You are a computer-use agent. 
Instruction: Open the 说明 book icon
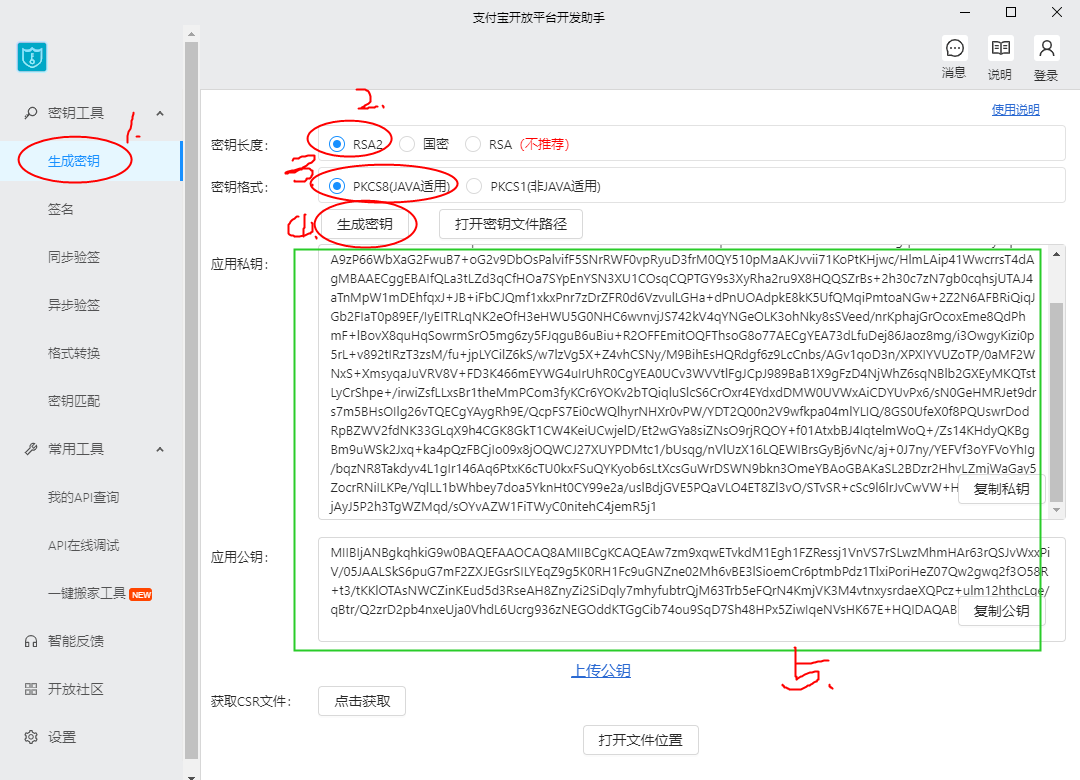point(1000,48)
